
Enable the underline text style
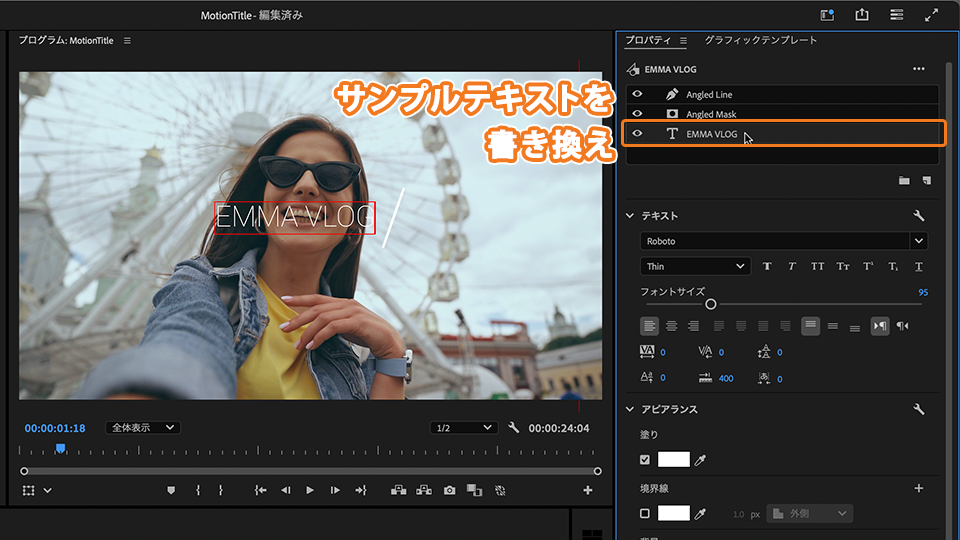(x=919, y=266)
